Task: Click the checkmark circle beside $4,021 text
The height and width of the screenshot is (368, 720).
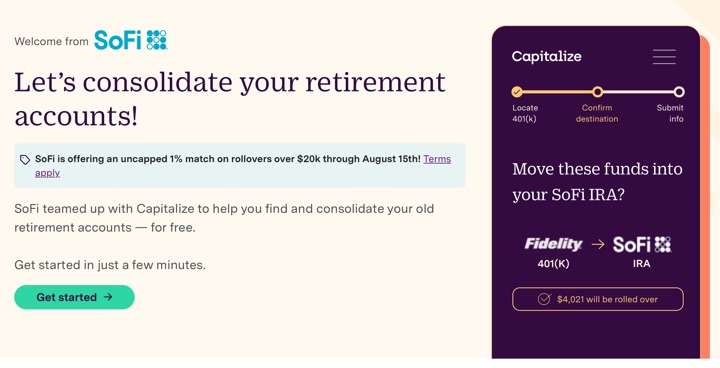Action: pos(544,299)
